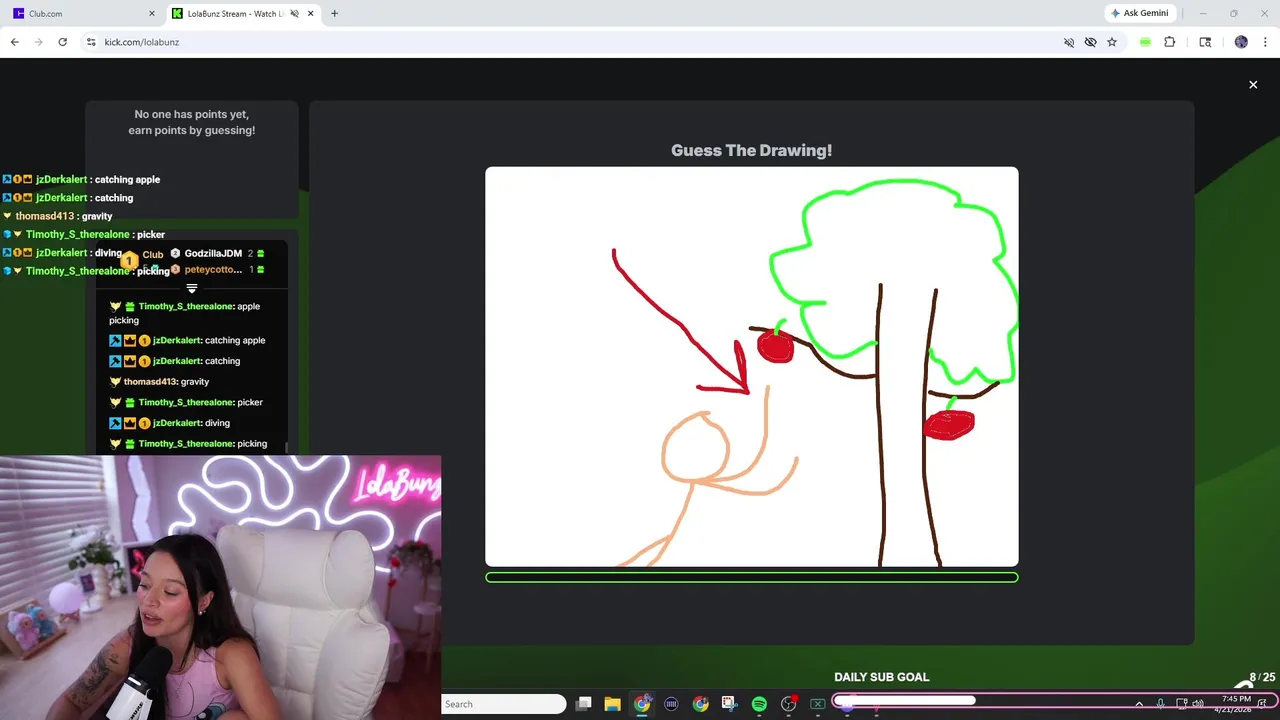Image resolution: width=1280 pixels, height=720 pixels.
Task: Close the Club.com tab
Action: click(152, 14)
